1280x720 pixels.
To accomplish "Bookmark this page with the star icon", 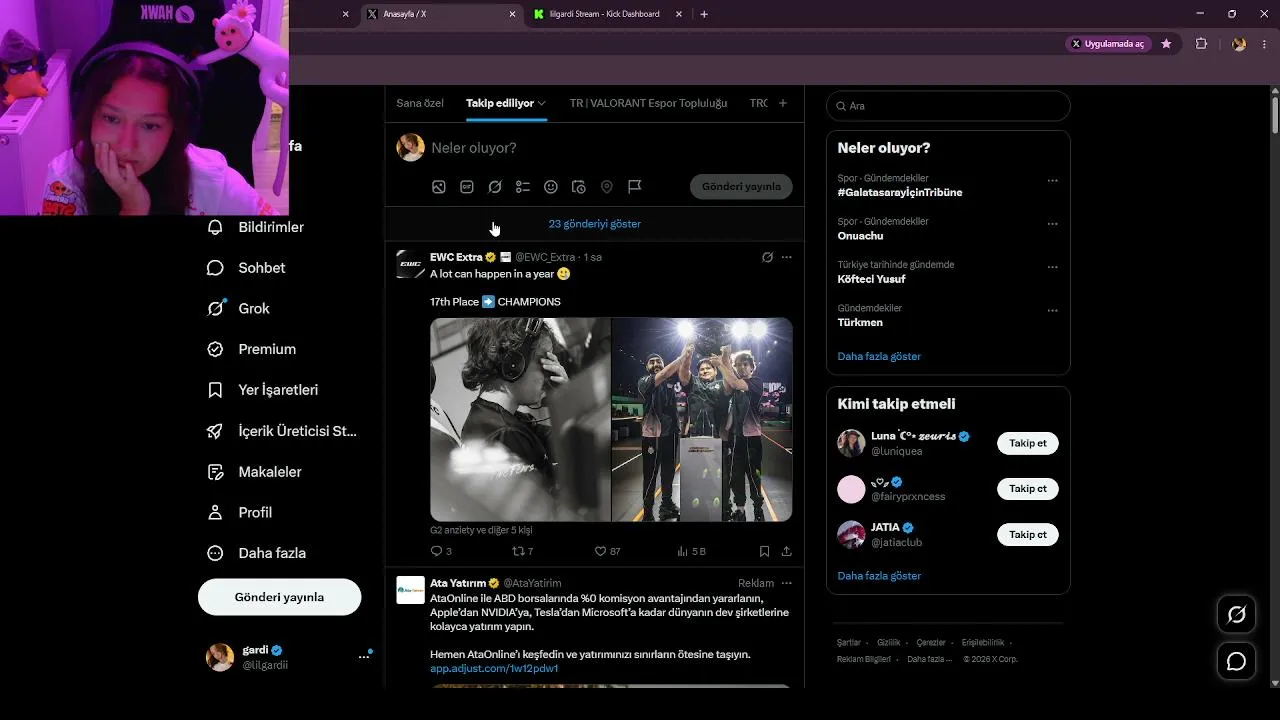I will (x=1166, y=44).
